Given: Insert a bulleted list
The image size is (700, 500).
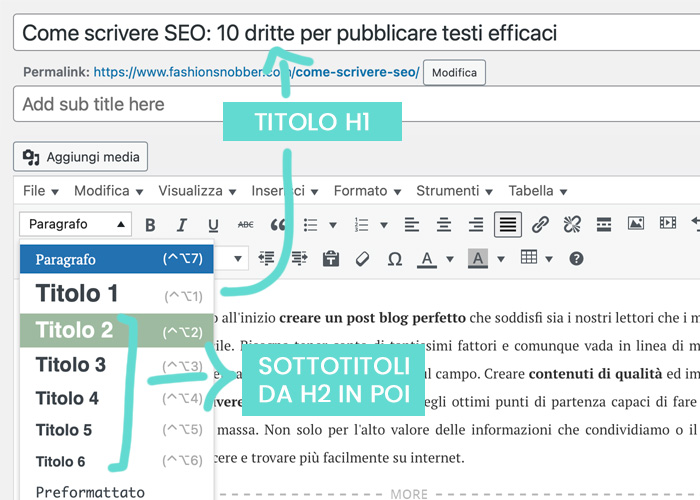Looking at the screenshot, I should tap(310, 225).
